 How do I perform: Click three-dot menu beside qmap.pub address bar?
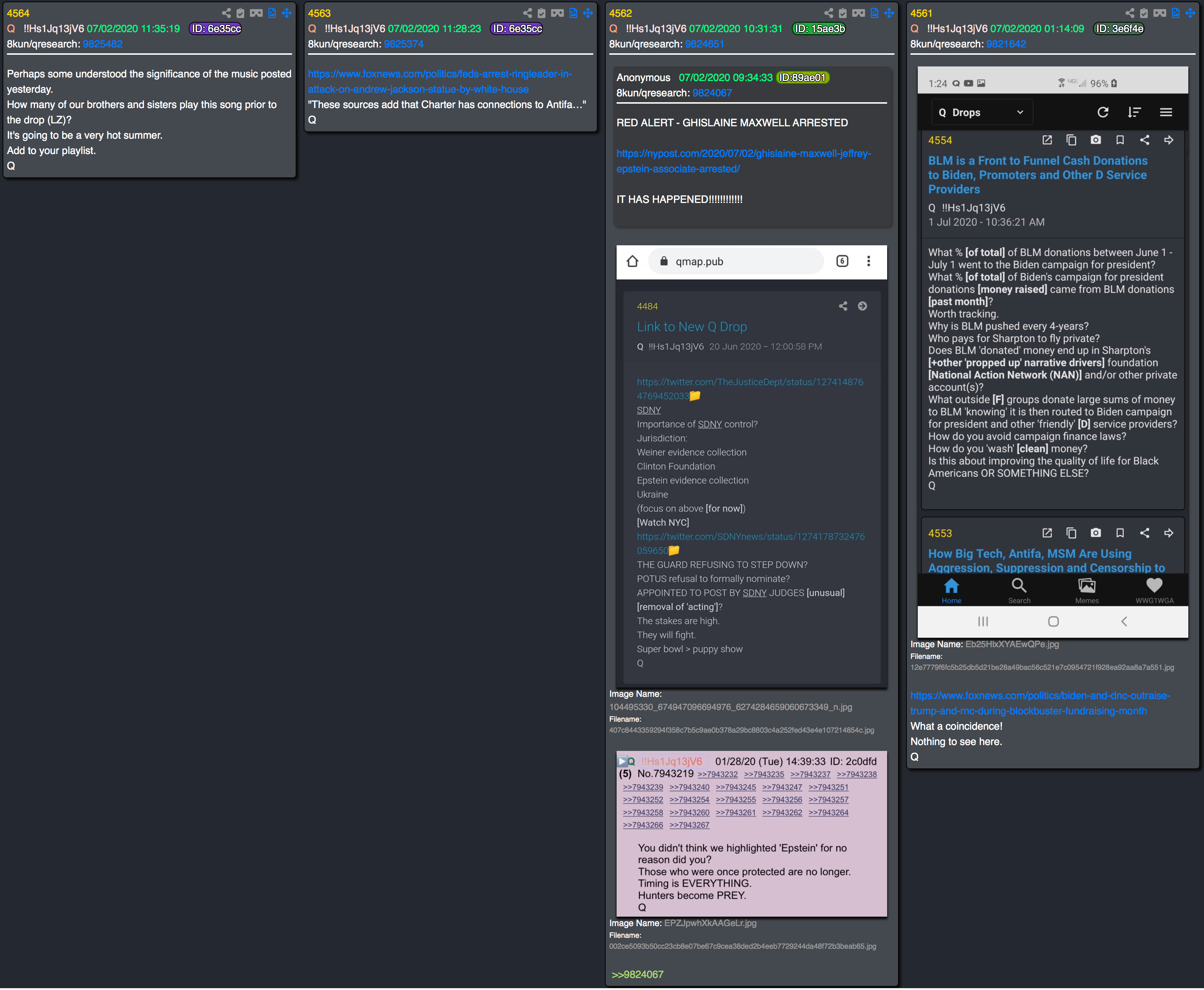pos(869,261)
